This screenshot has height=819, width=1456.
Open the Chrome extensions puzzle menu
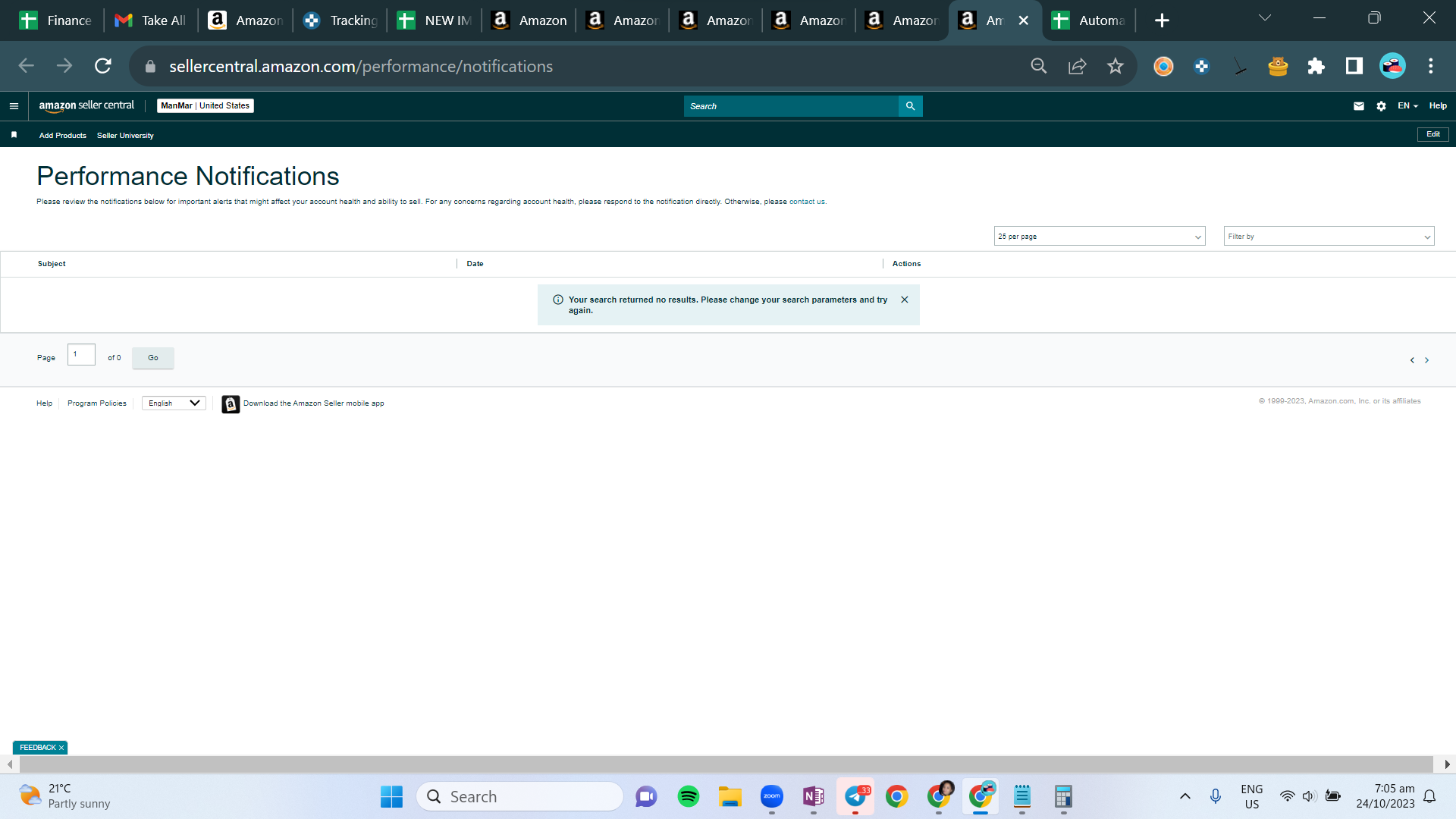point(1316,66)
